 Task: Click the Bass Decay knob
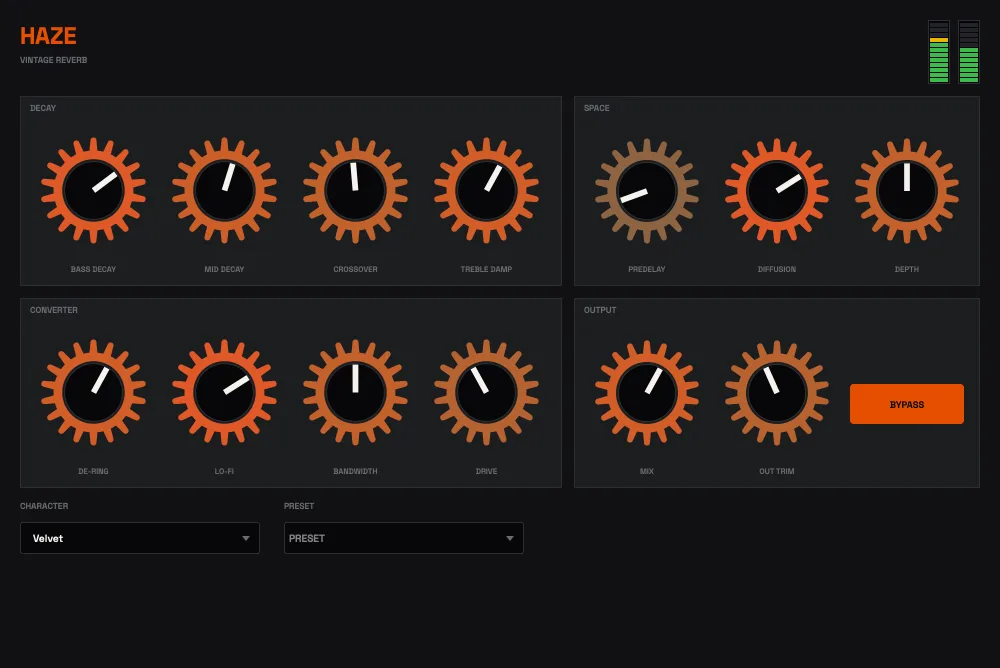pos(93,190)
